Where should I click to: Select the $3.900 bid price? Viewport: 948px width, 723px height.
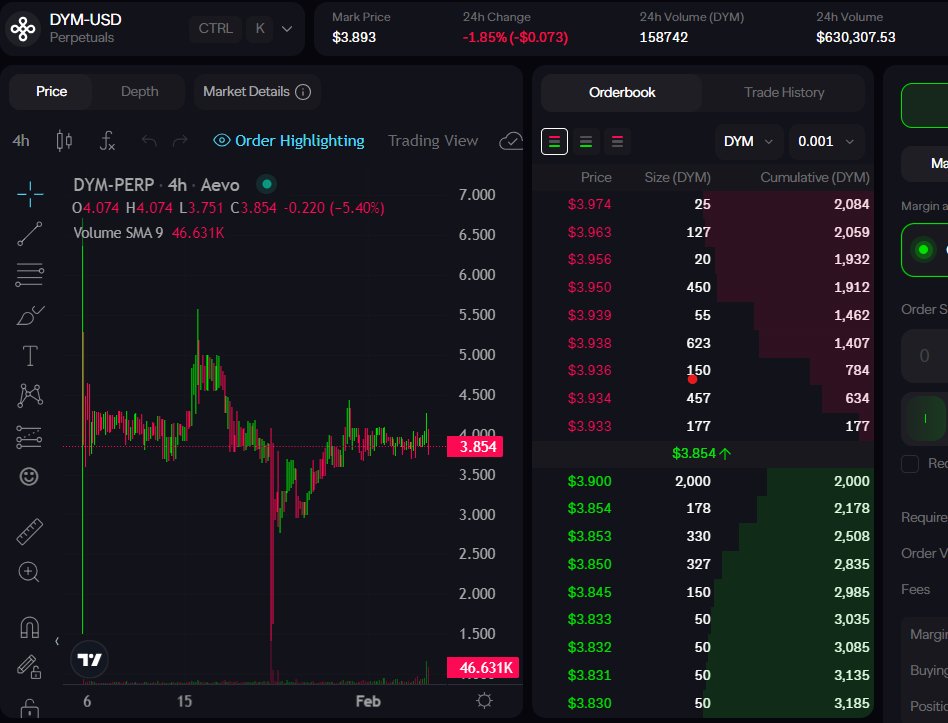click(x=589, y=481)
